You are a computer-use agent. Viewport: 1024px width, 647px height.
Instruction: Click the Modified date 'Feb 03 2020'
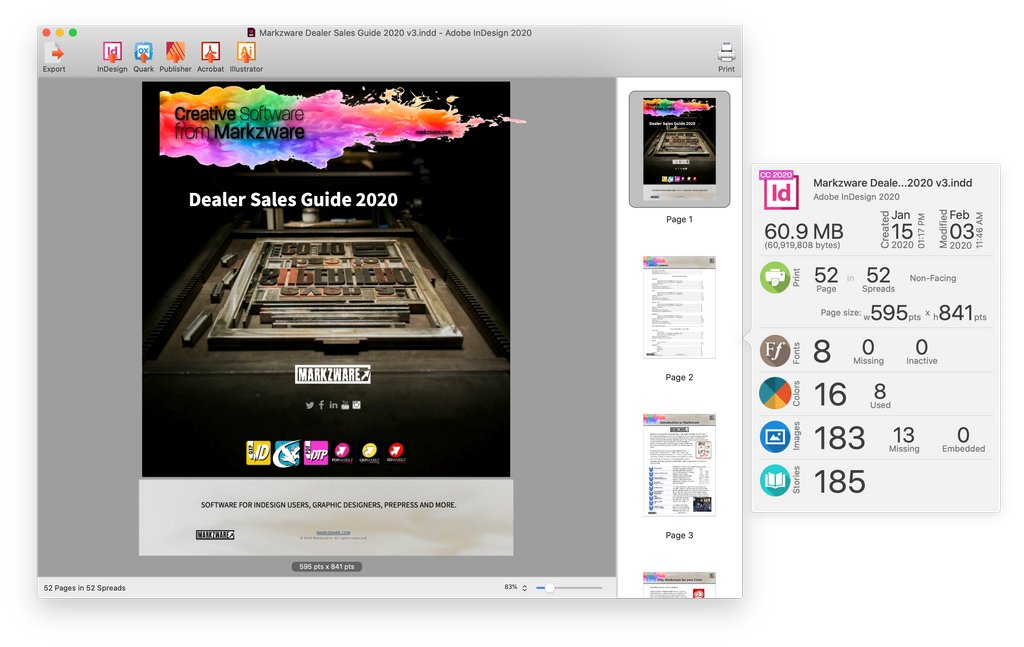(961, 230)
